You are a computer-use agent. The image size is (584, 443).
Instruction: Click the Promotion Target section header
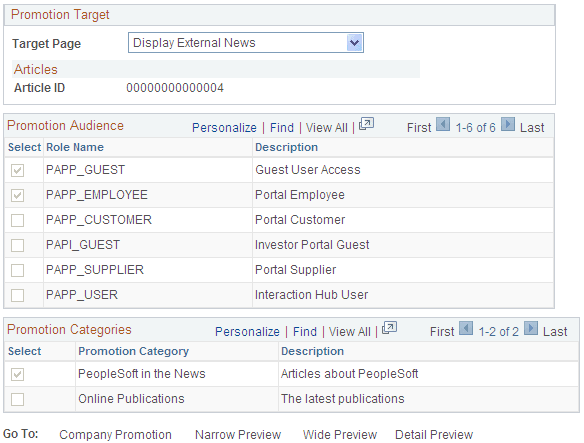pyautogui.click(x=60, y=15)
